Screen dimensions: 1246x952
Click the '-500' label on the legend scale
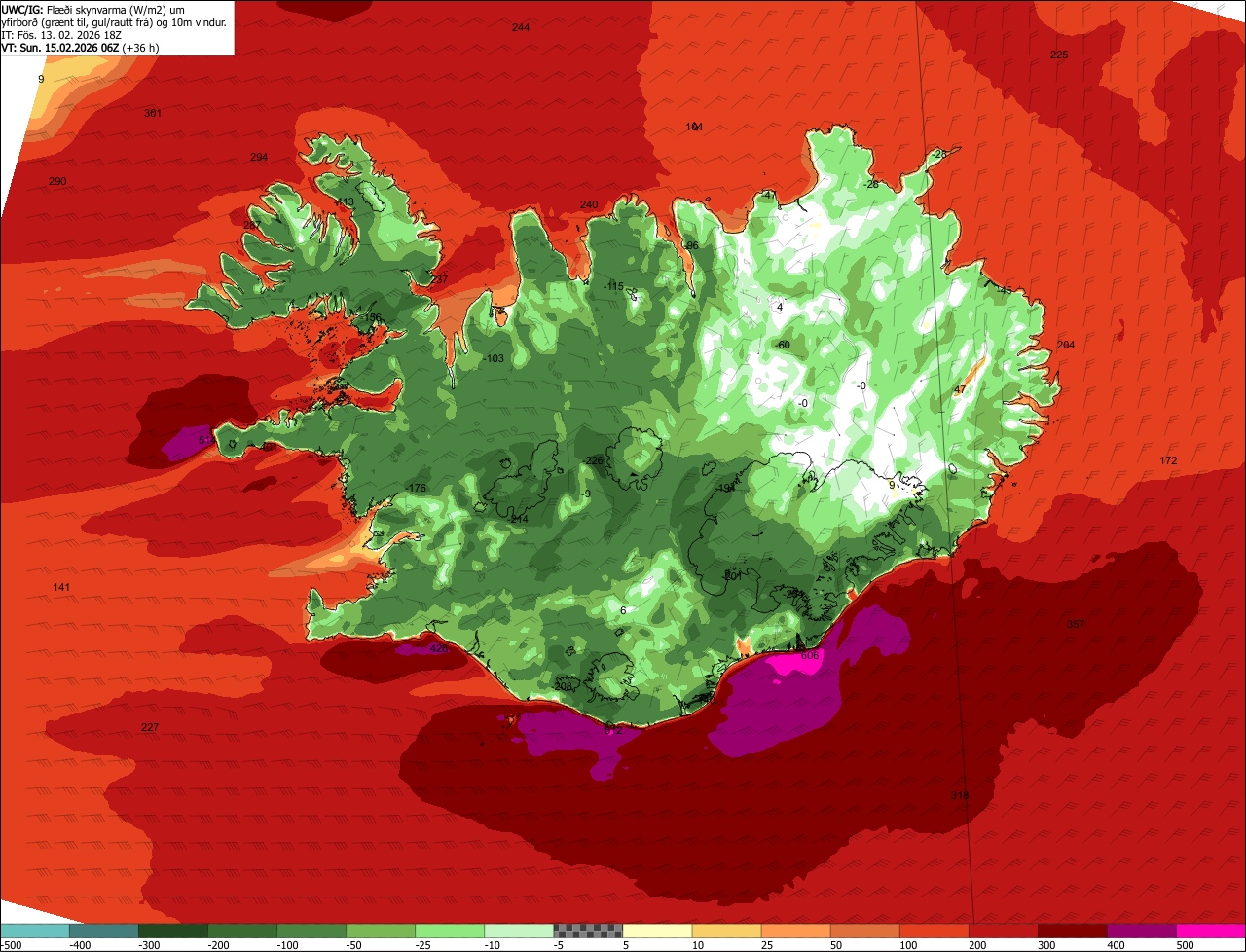click(11, 945)
